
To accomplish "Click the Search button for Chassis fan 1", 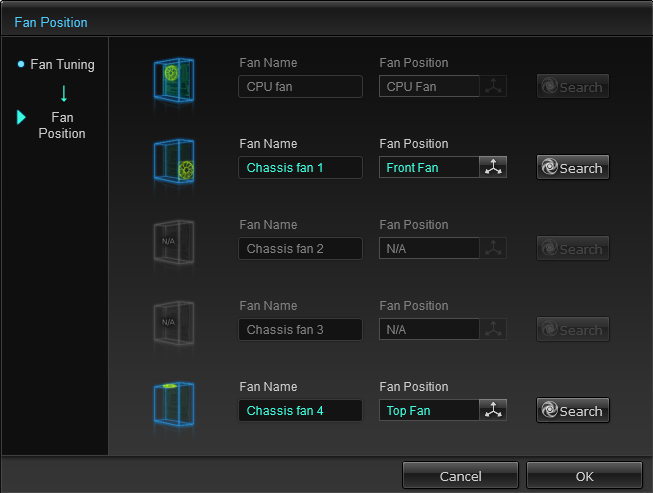I will click(x=573, y=167).
